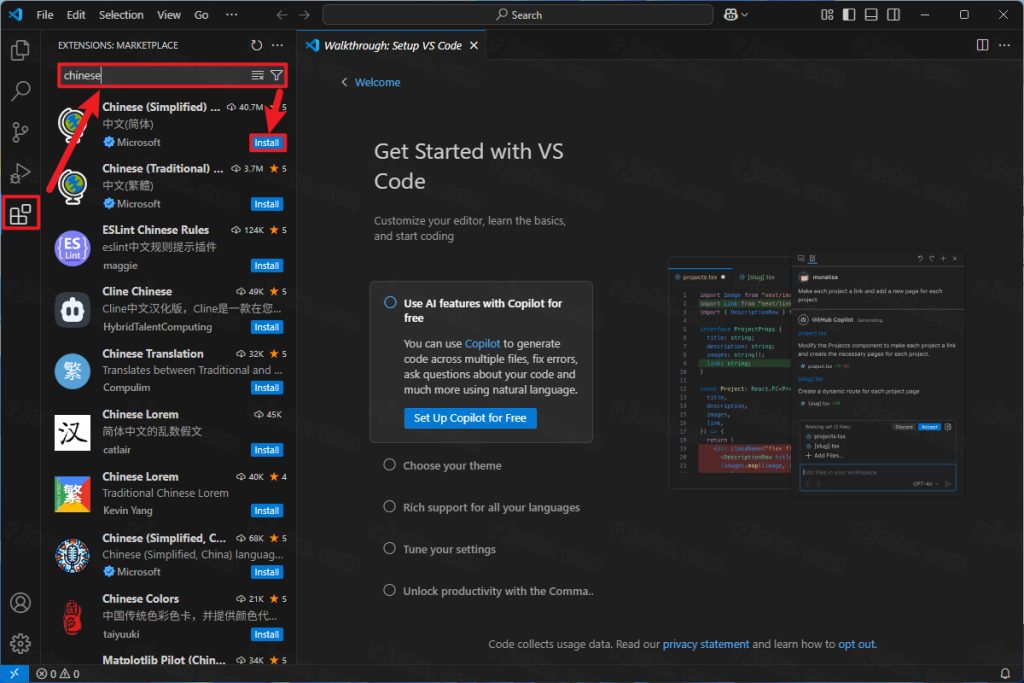
Task: Install Chinese Lorem by catlair
Action: [267, 450]
